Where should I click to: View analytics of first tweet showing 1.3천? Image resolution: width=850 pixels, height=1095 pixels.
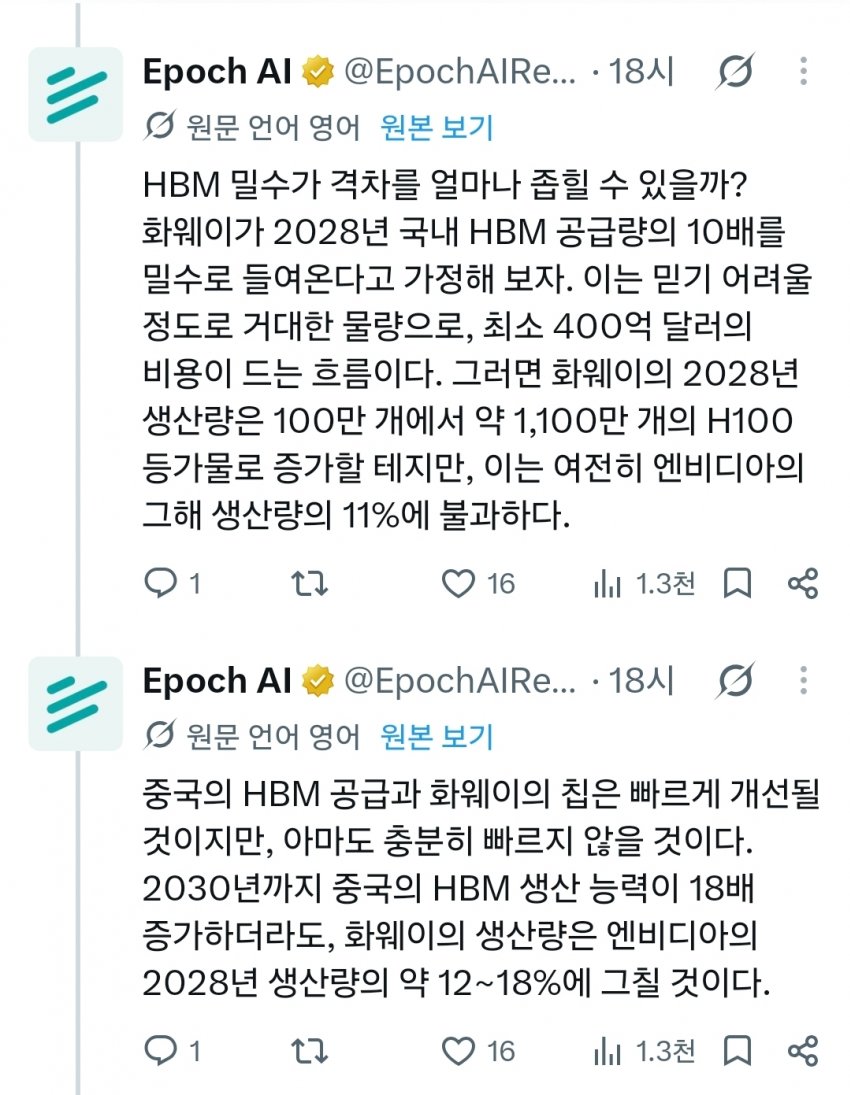pyautogui.click(x=643, y=583)
